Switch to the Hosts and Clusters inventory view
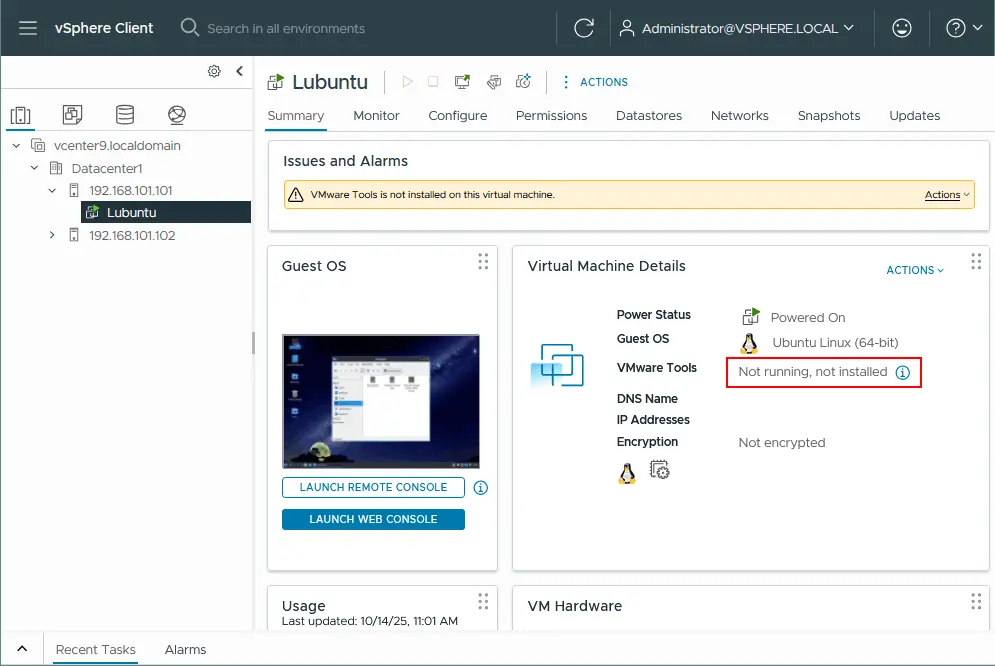Screen dimensions: 995x666 21,115
